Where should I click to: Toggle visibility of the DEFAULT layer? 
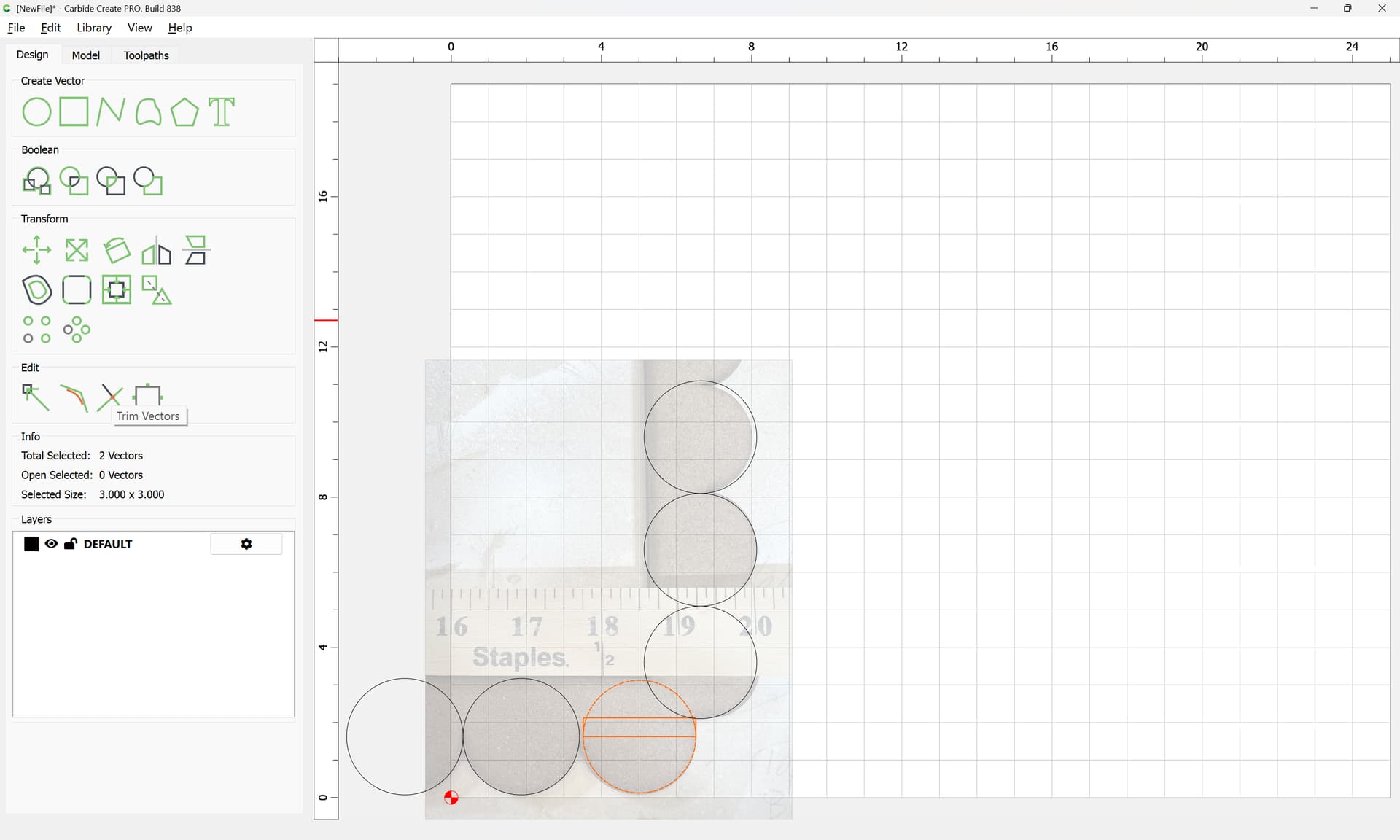point(51,544)
